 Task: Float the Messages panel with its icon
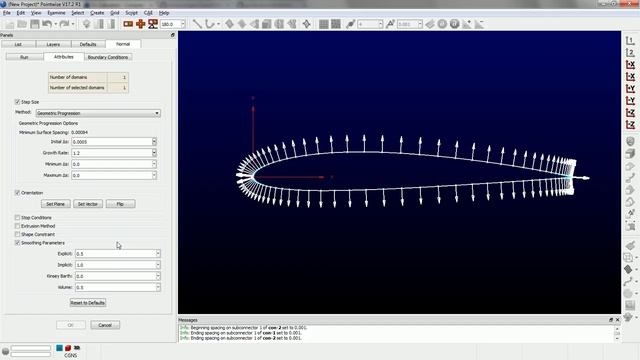(611, 320)
